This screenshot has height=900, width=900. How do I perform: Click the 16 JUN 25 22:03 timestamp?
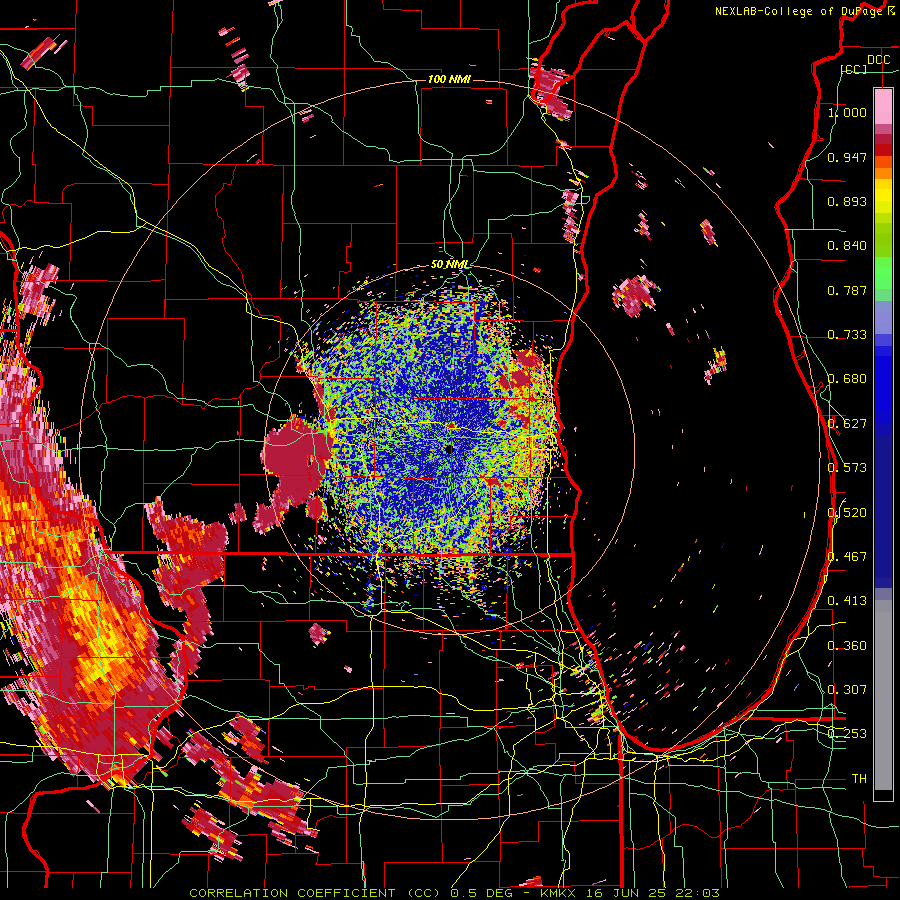(653, 893)
